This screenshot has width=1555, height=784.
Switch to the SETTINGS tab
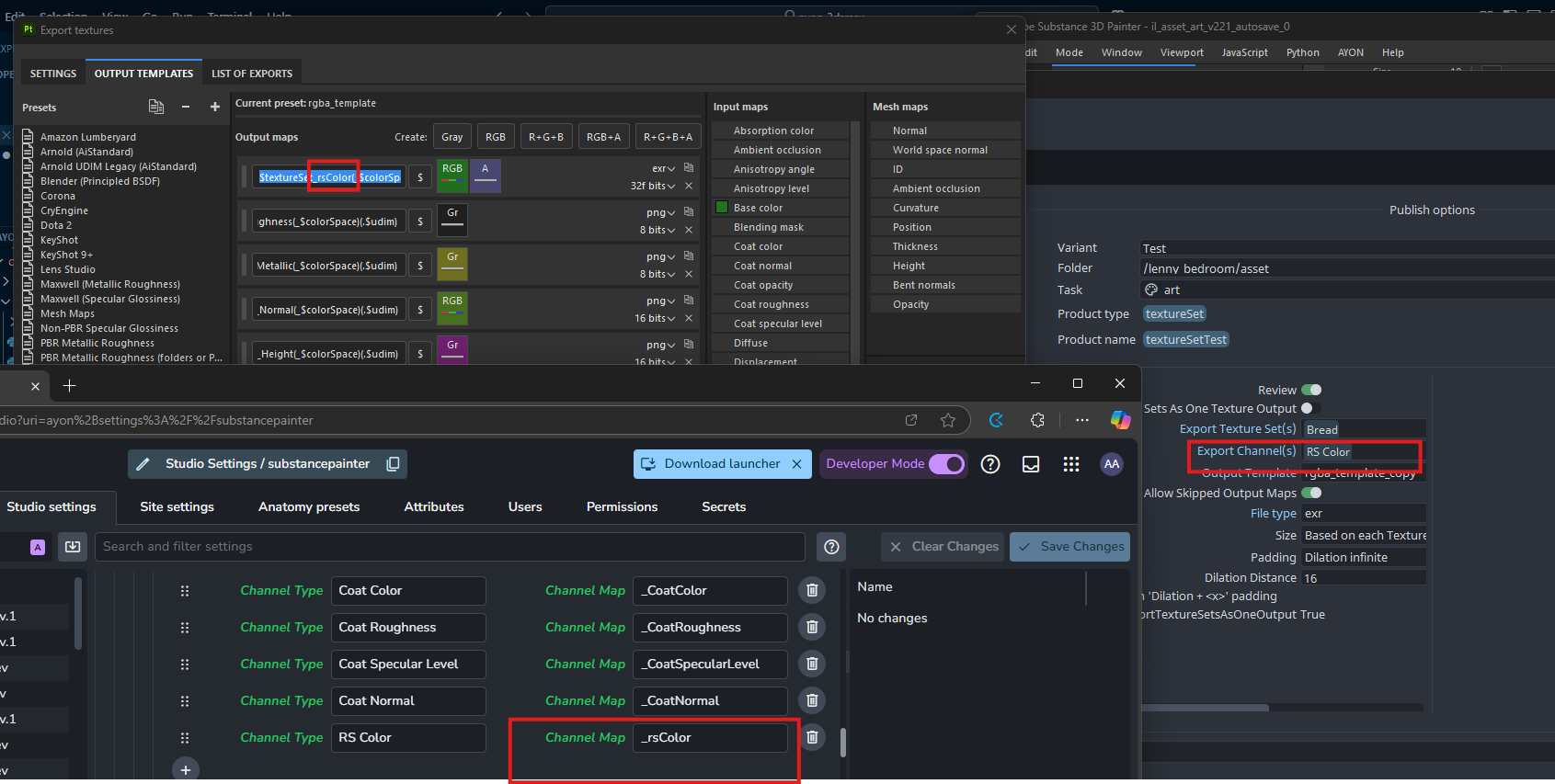53,74
